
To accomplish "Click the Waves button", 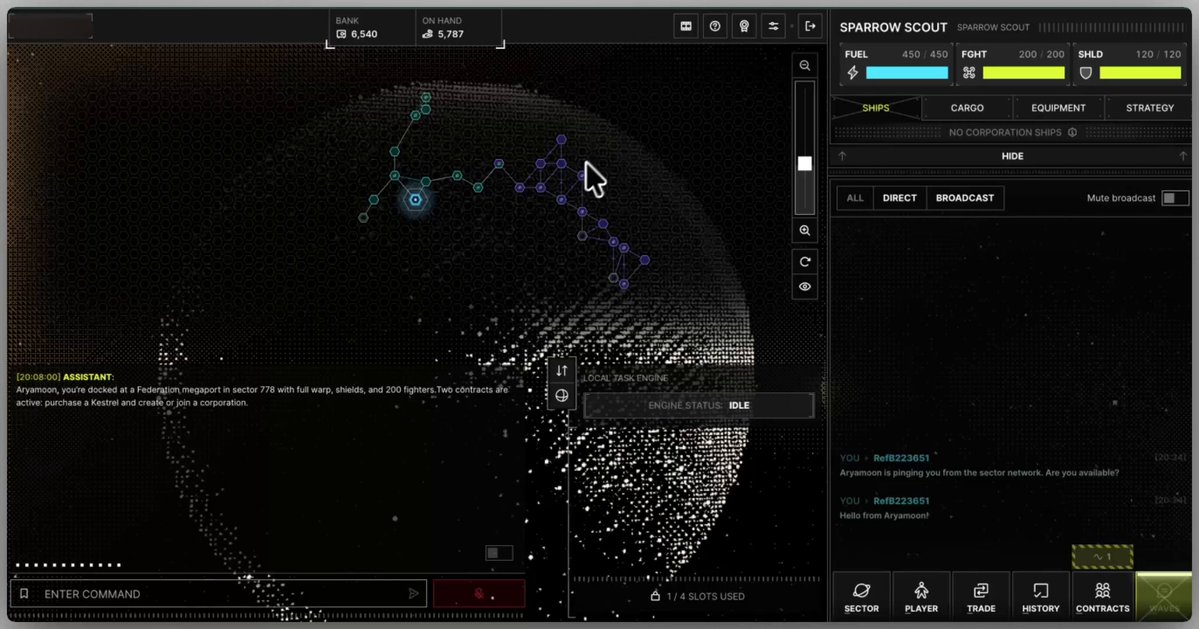I will click(1164, 596).
